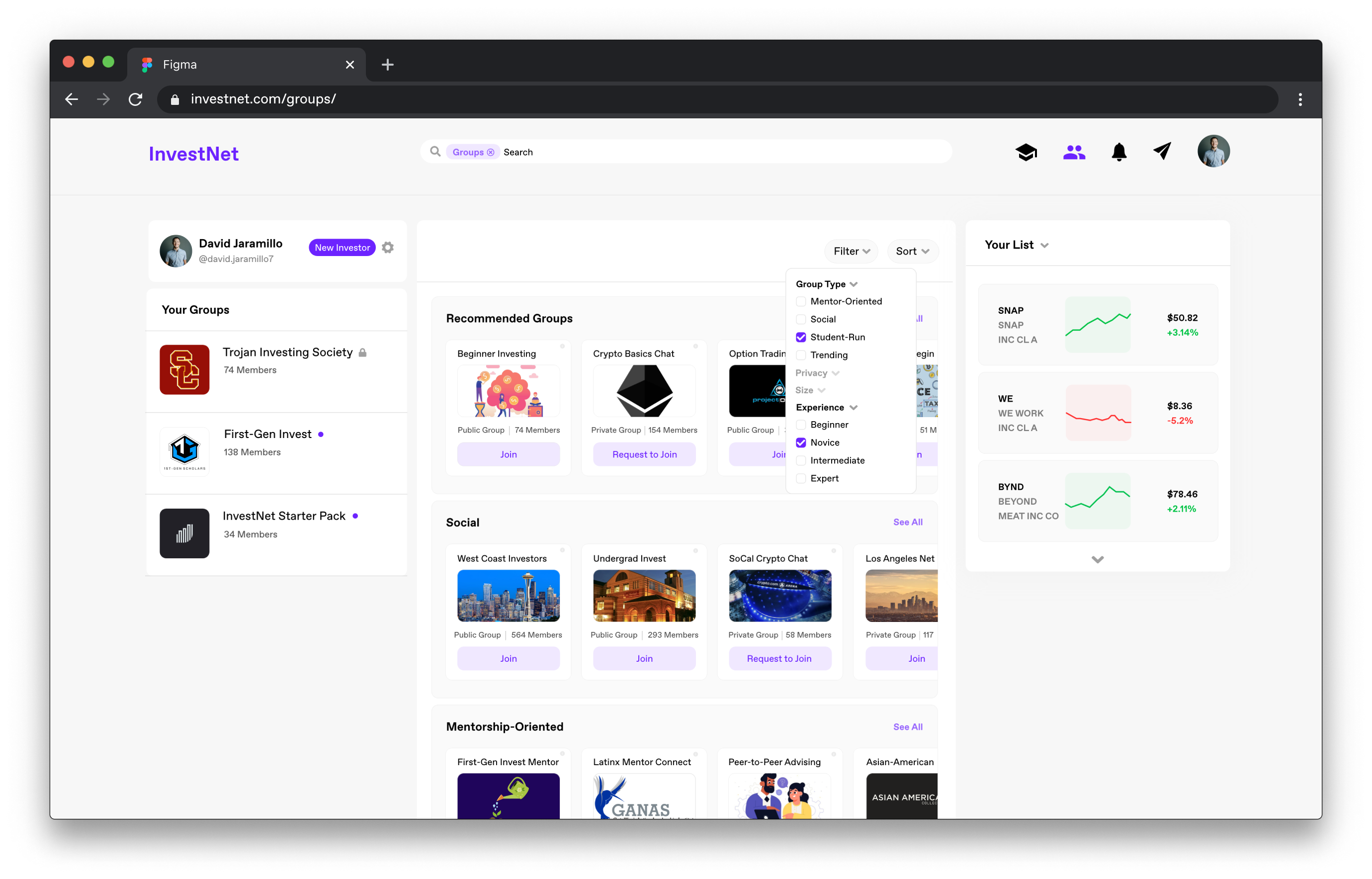
Task: Open messages paper plane icon
Action: point(1162,151)
